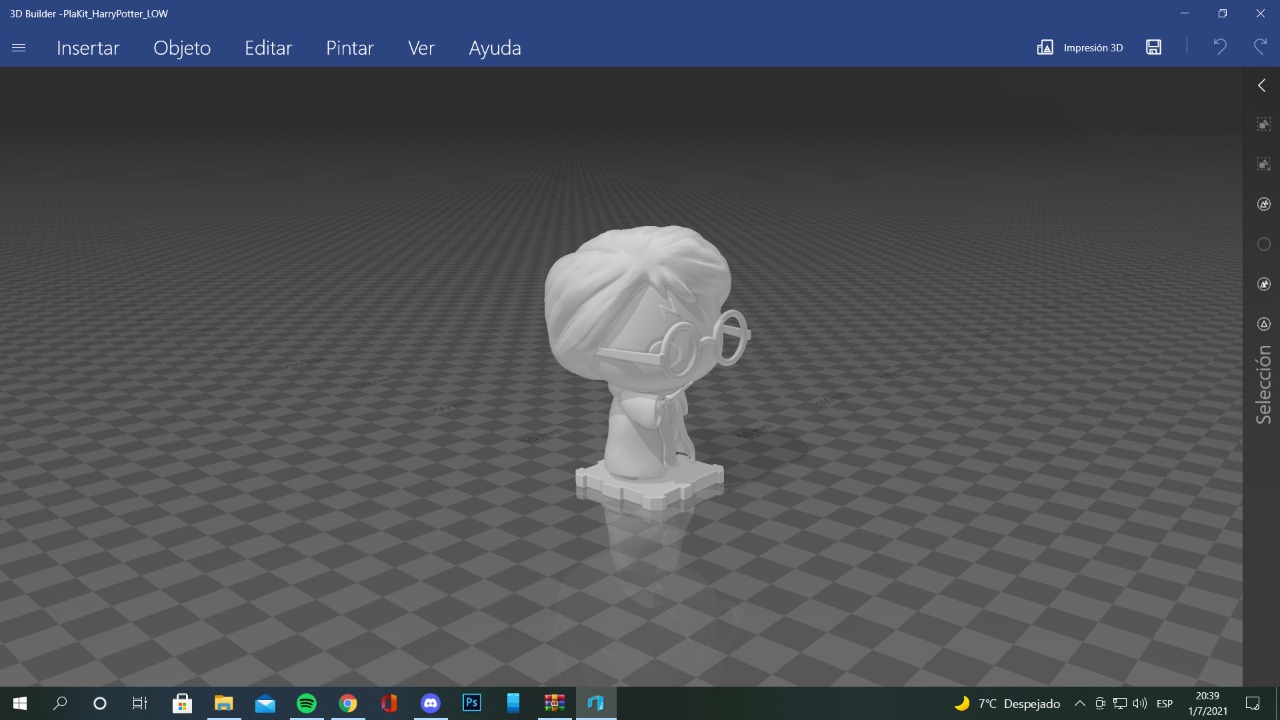Change the ESP input language
Screen dimensions: 1280x720
click(1165, 704)
